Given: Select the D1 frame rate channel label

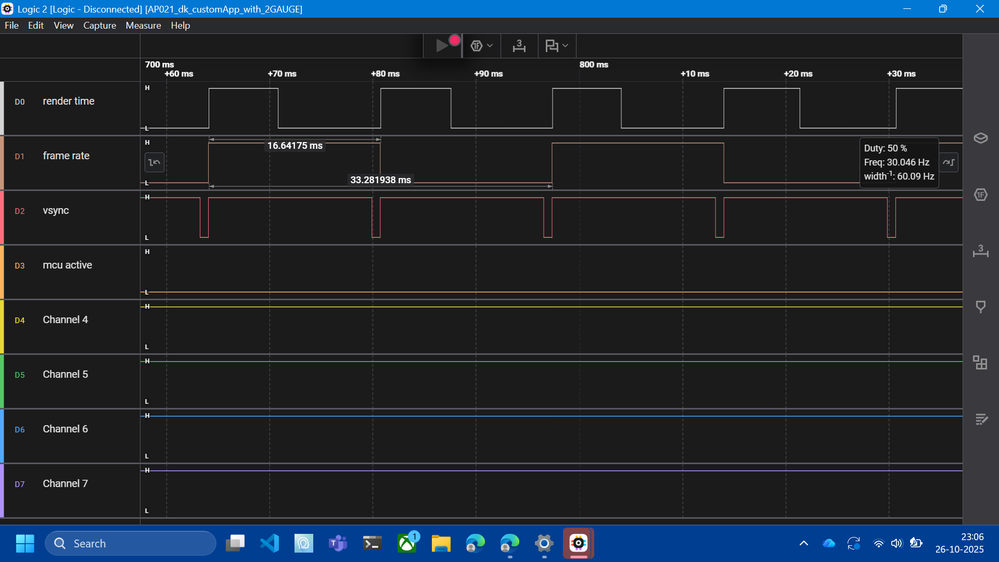Looking at the screenshot, I should coord(66,156).
